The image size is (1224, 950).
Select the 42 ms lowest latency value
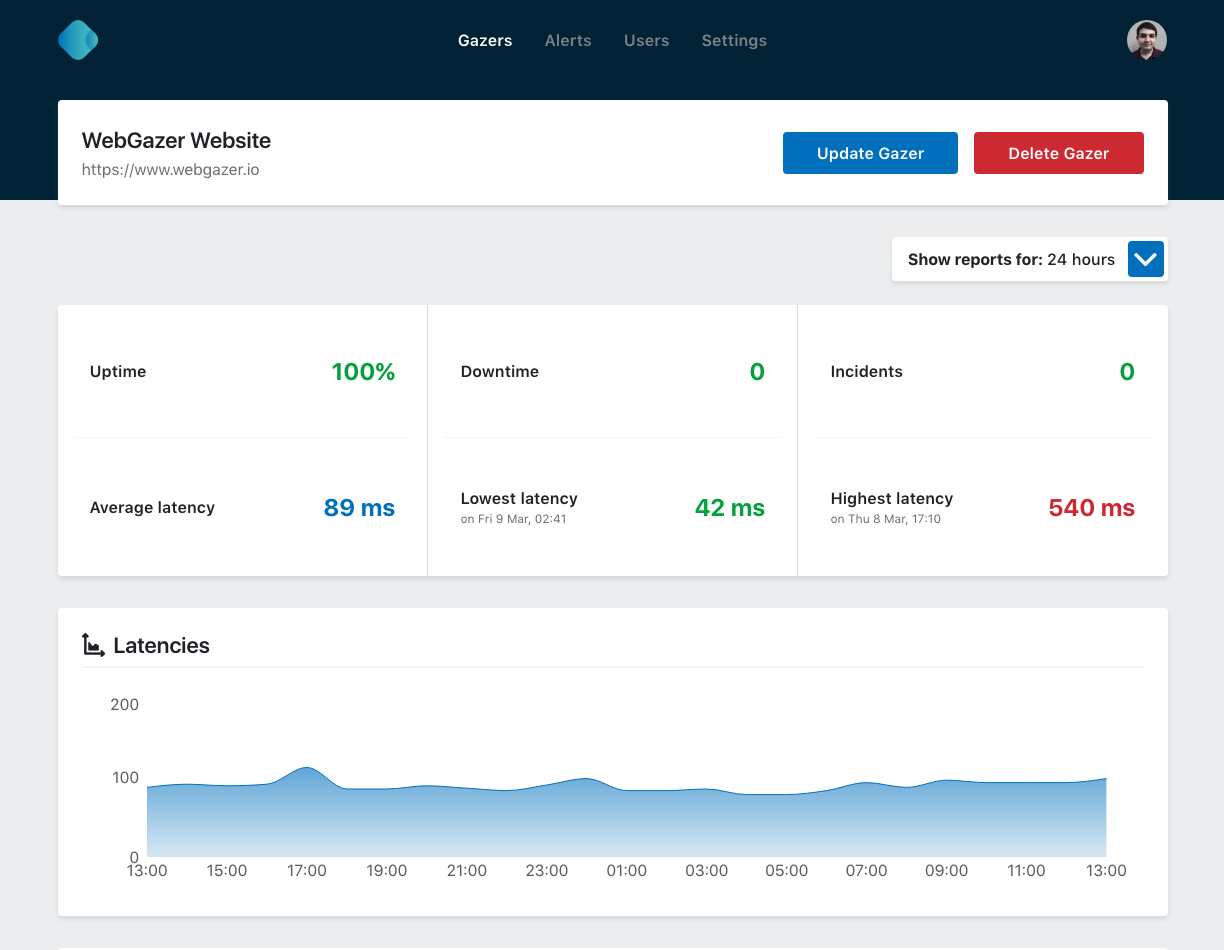click(729, 508)
